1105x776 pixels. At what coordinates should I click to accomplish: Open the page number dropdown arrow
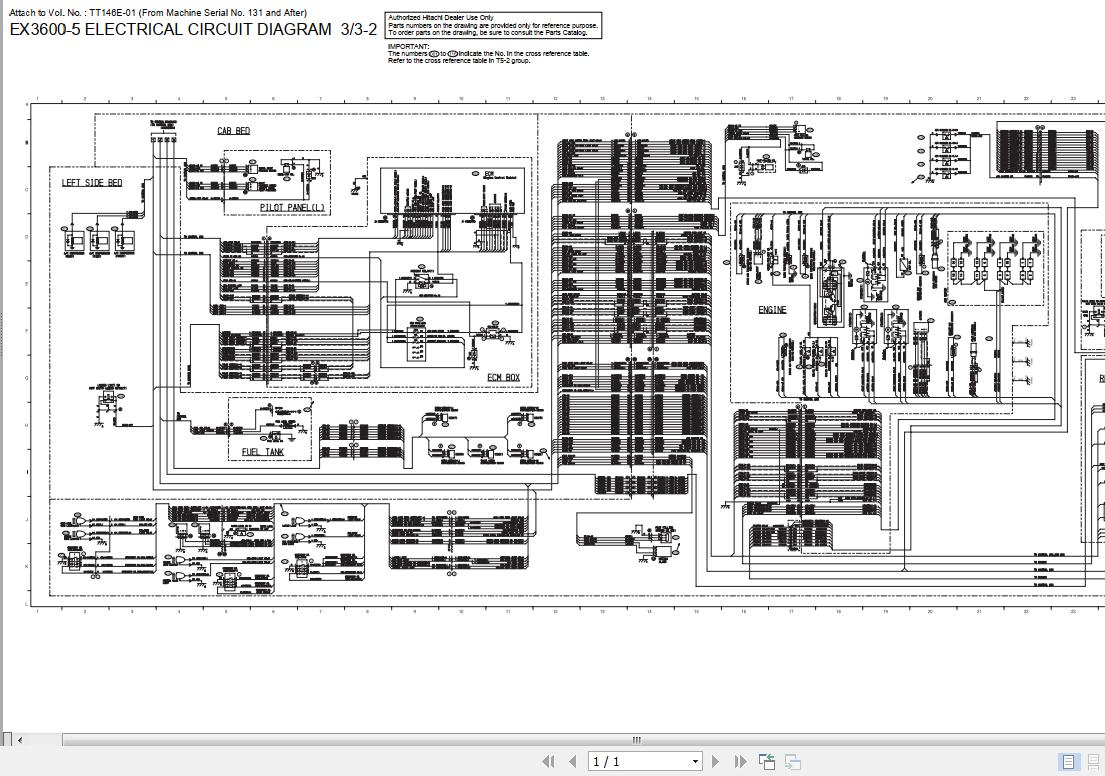point(695,761)
